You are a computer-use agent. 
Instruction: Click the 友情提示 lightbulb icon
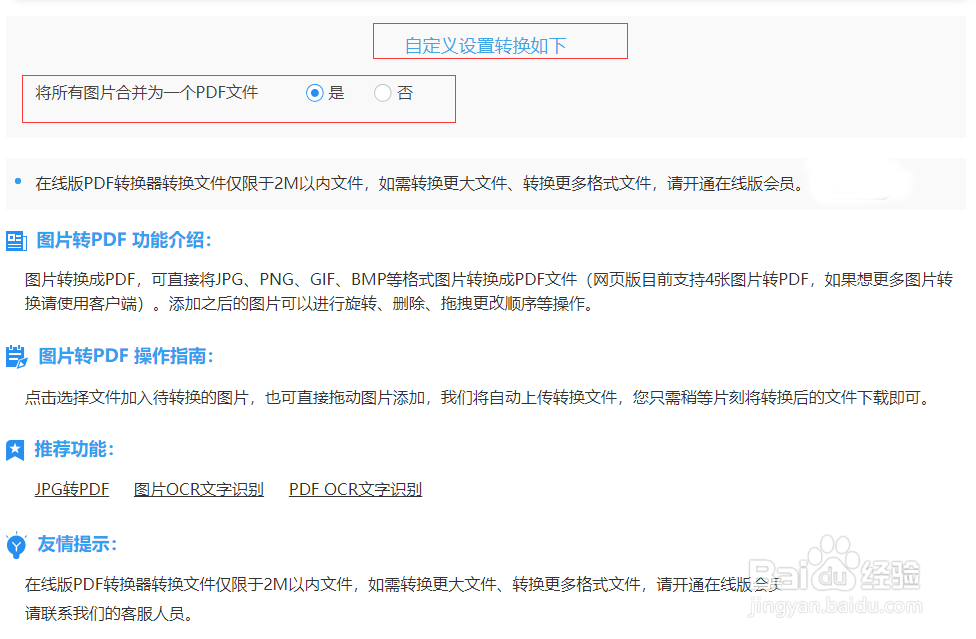(x=16, y=545)
